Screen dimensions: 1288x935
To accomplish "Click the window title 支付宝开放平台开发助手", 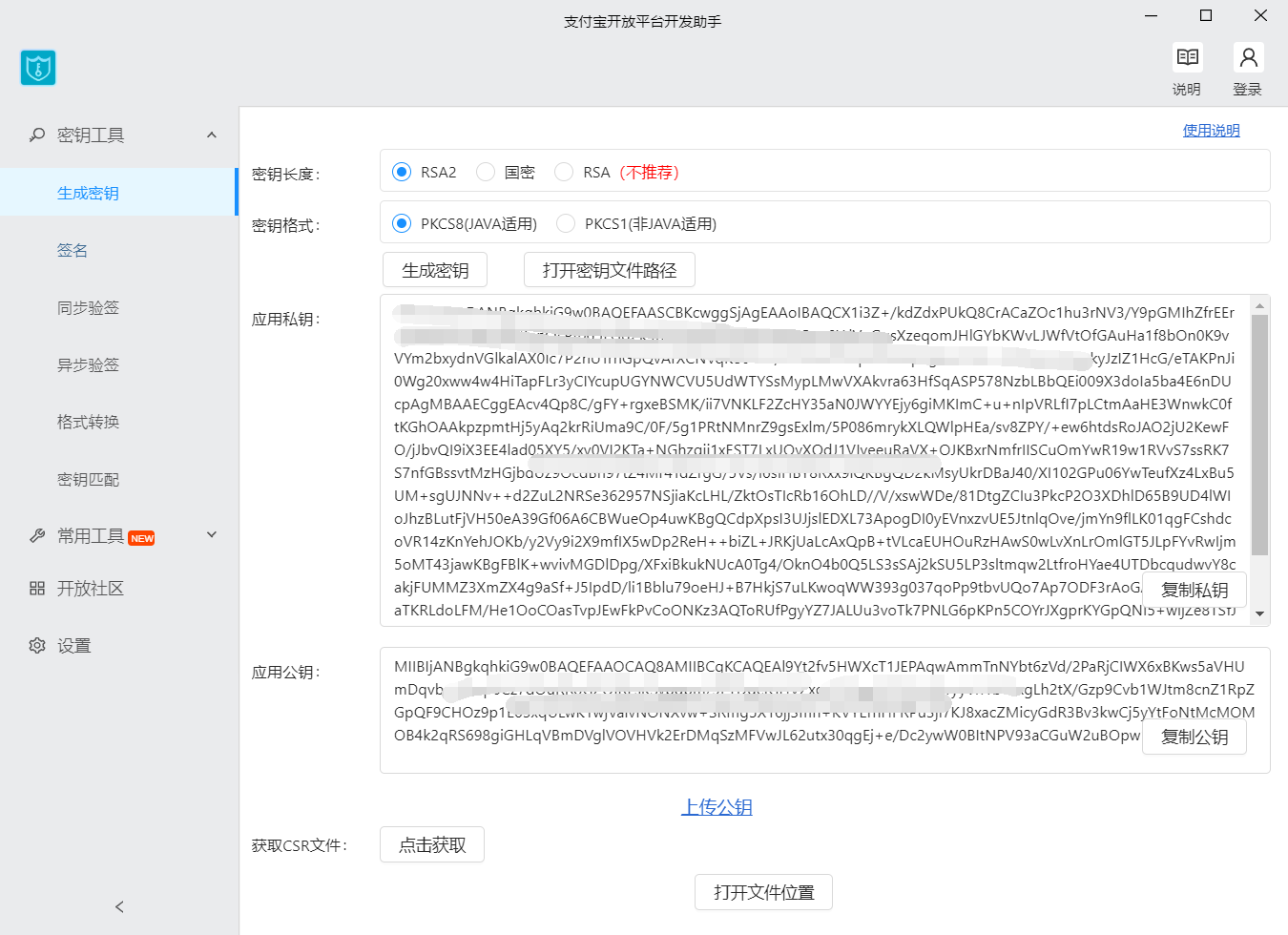I will coord(643,21).
